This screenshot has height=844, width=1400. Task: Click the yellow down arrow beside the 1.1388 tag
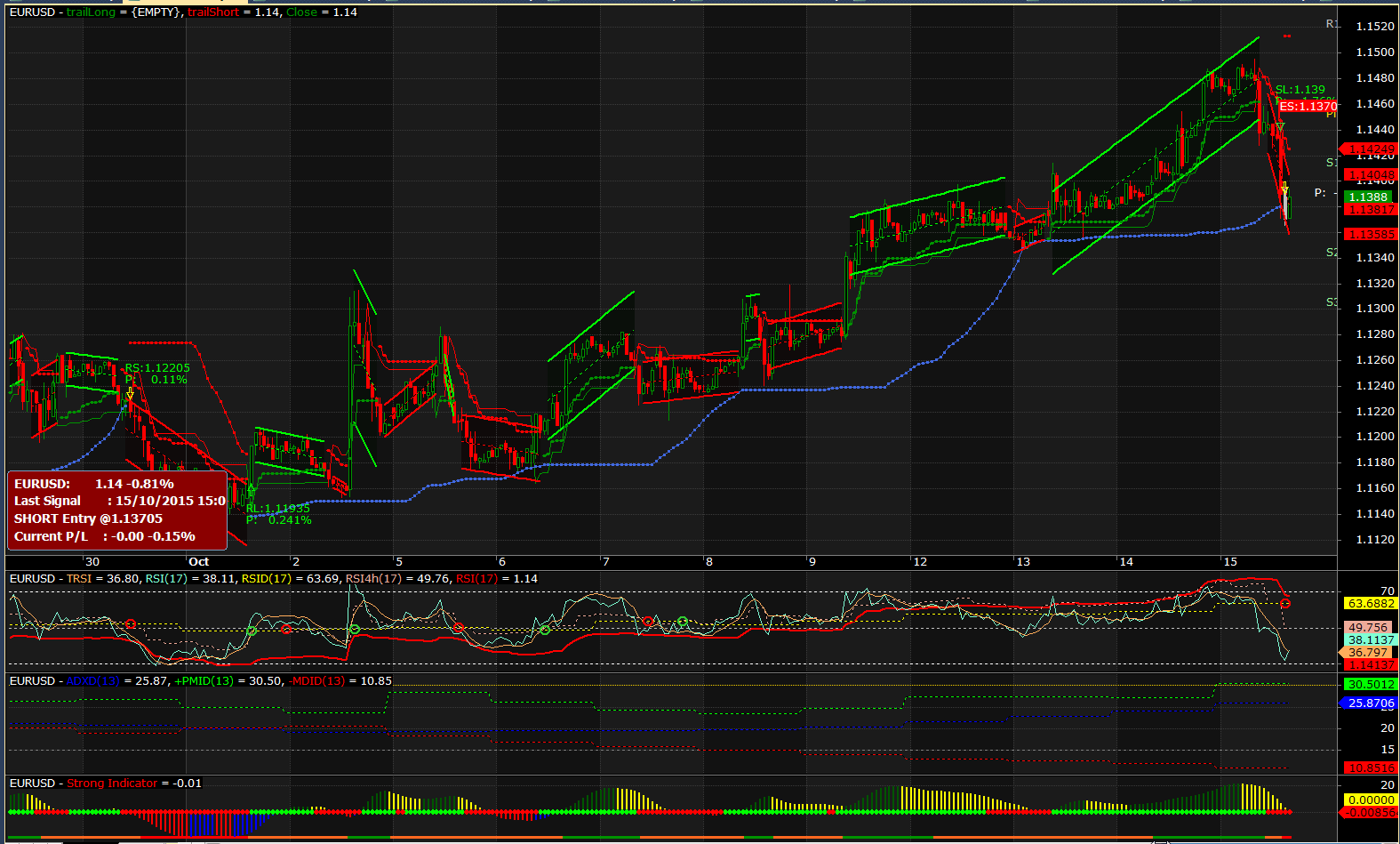1284,189
